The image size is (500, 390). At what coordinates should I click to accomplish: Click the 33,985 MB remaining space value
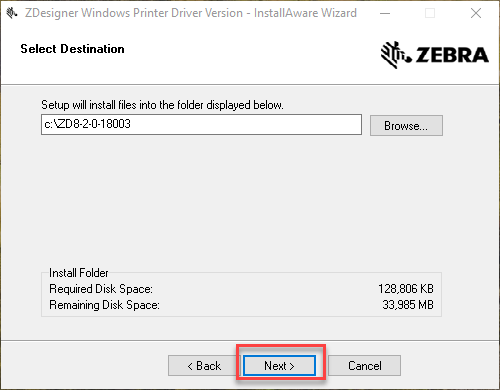point(408,305)
